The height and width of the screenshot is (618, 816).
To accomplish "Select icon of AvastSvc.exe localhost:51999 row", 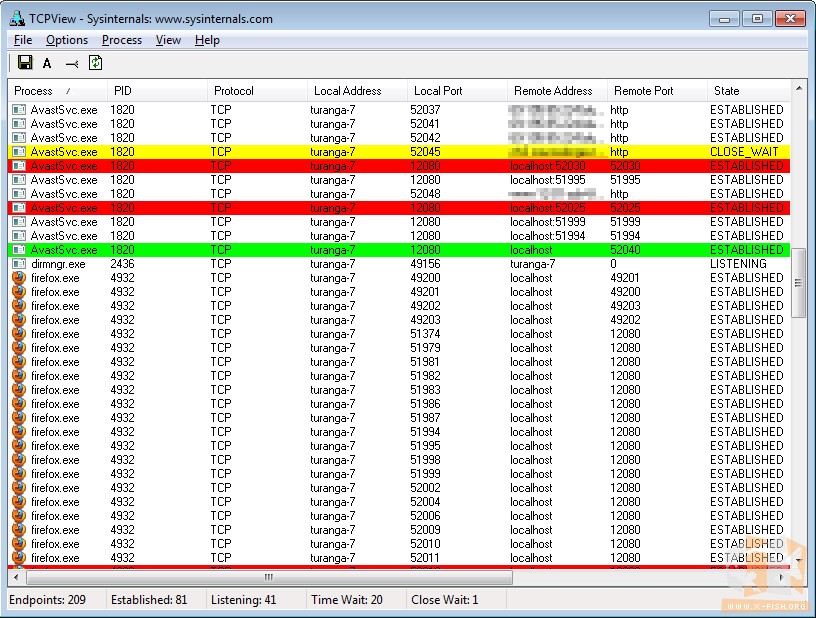I will point(19,222).
